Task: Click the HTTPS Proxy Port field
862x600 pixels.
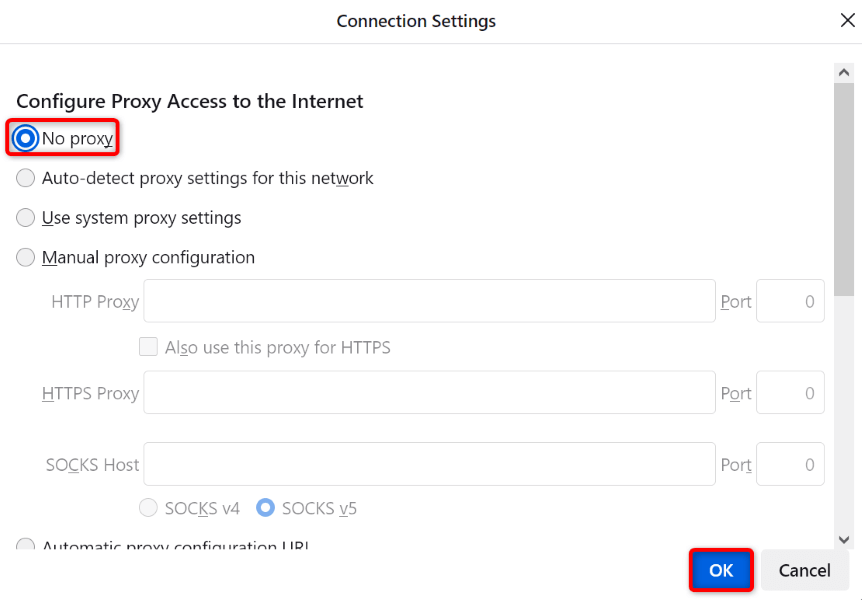Action: (790, 392)
